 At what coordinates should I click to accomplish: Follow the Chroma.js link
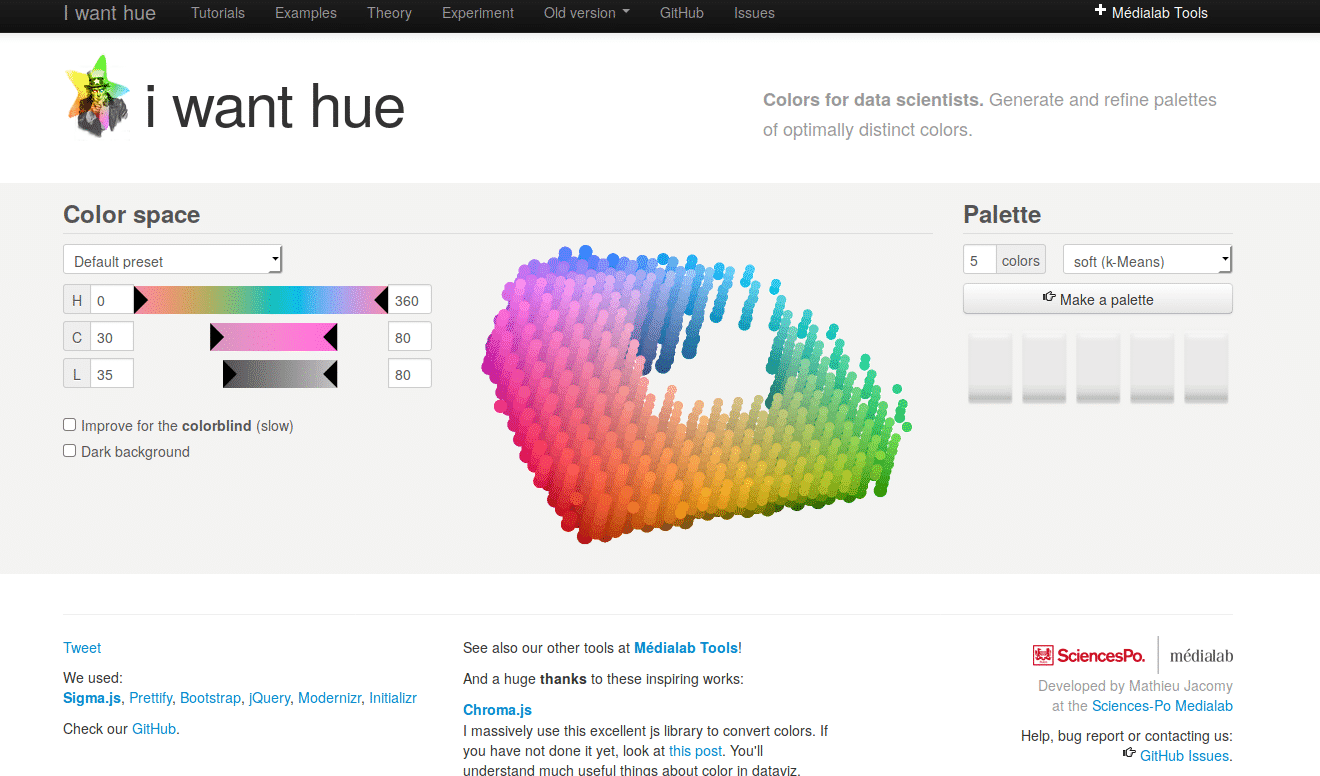tap(497, 710)
